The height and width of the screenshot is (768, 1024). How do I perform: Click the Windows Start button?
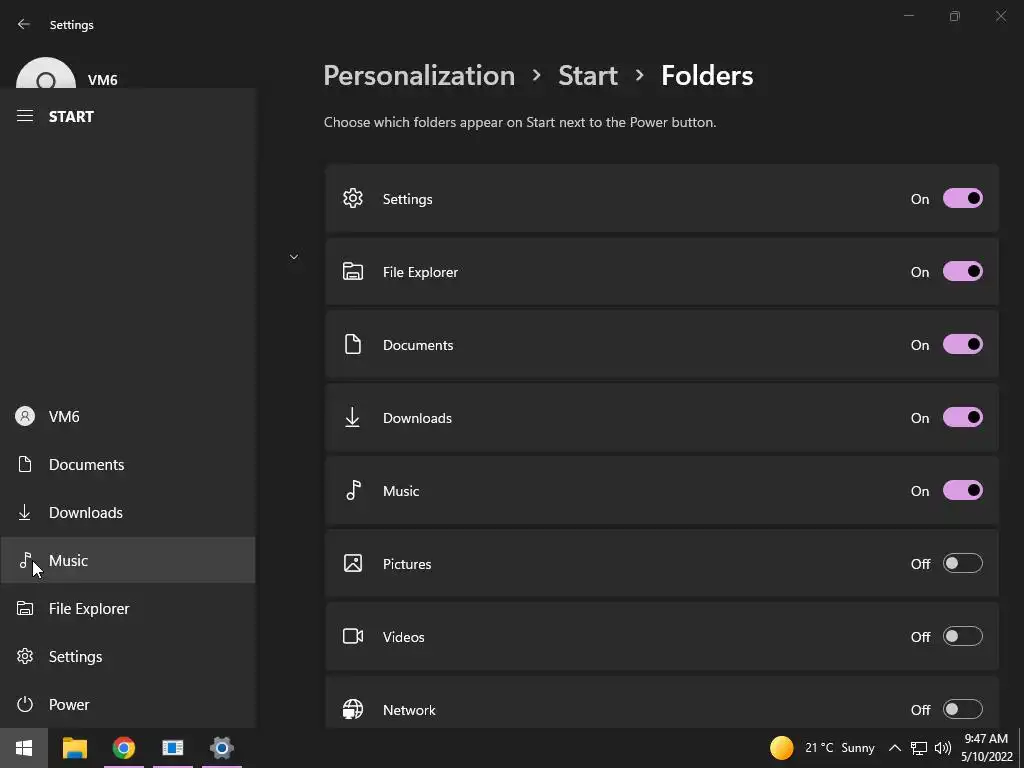coord(24,748)
